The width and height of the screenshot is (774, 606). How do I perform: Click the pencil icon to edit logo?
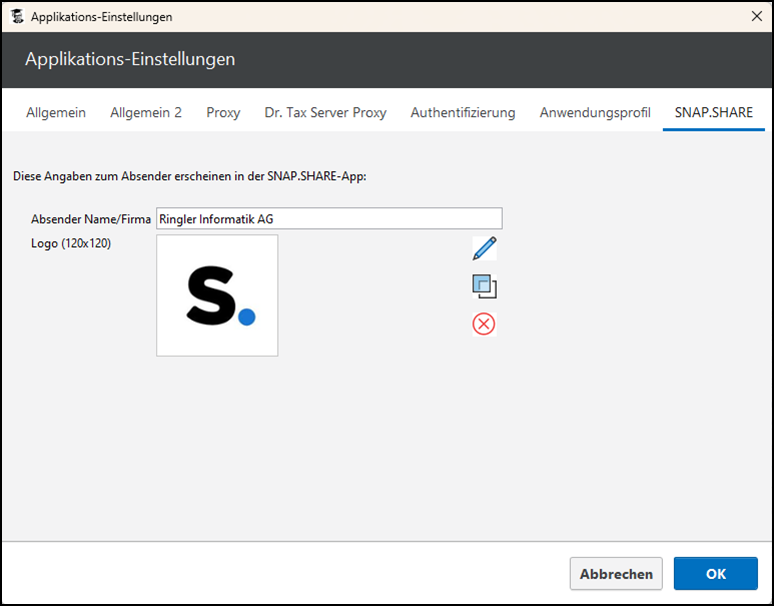484,248
